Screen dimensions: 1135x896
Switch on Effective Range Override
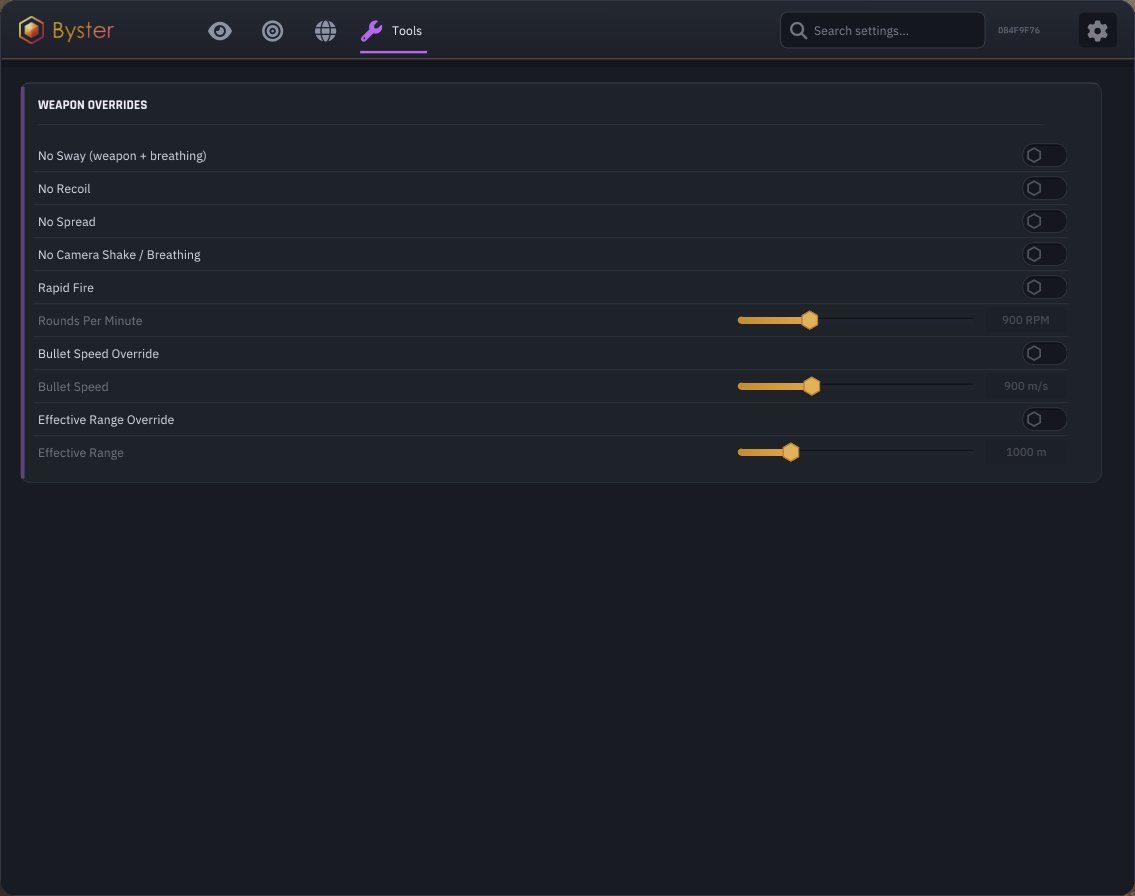pos(1044,419)
